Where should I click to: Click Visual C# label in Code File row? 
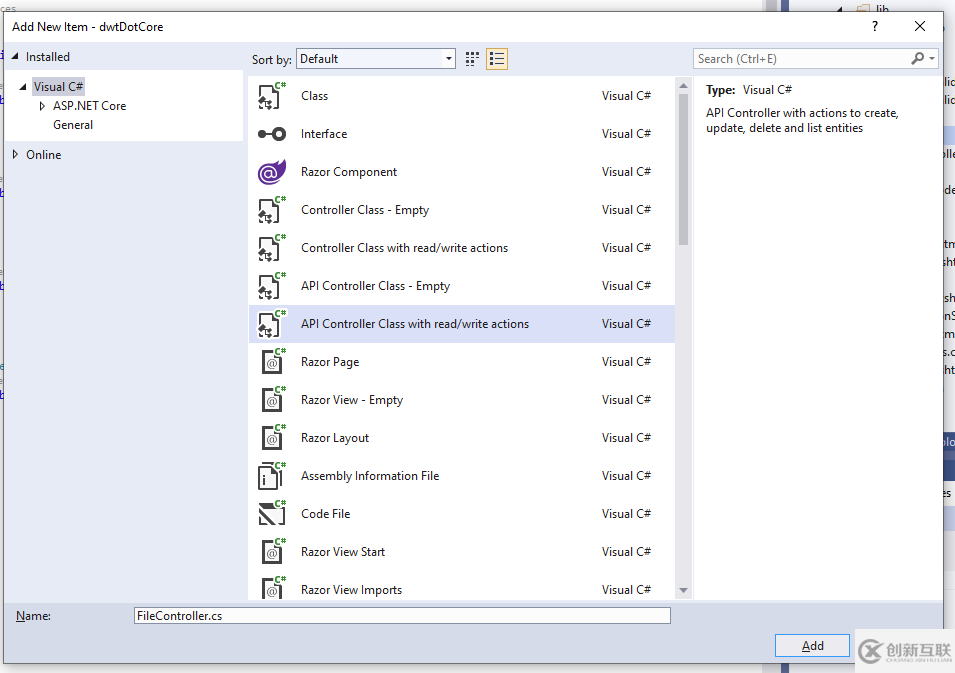626,514
